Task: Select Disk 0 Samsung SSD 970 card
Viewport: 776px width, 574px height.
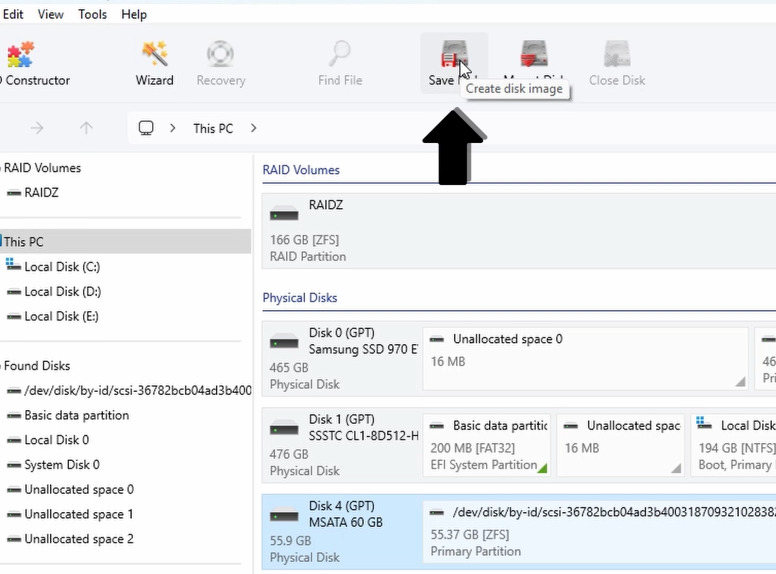Action: tap(341, 359)
